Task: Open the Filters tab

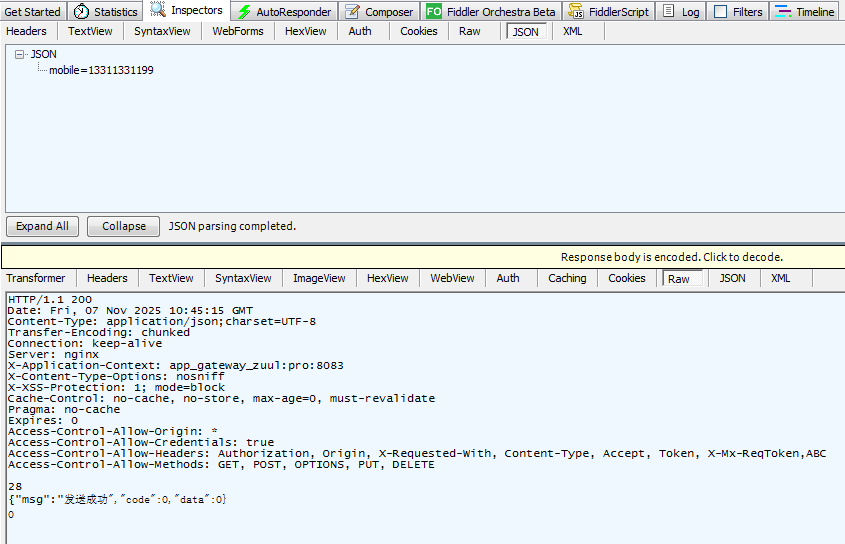Action: point(738,12)
